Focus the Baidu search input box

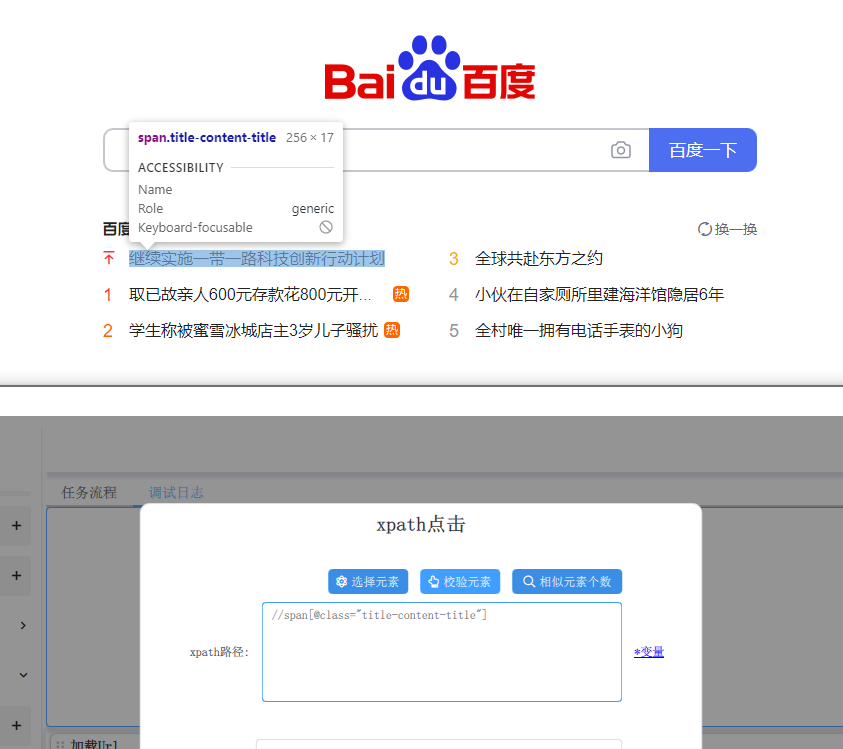pyautogui.click(x=376, y=150)
